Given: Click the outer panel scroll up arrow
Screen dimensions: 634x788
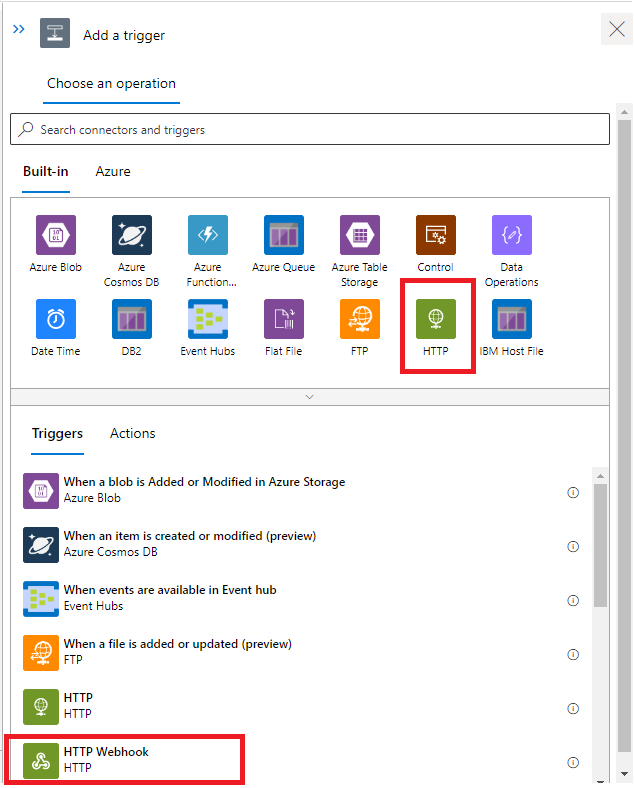Looking at the screenshot, I should (x=624, y=112).
